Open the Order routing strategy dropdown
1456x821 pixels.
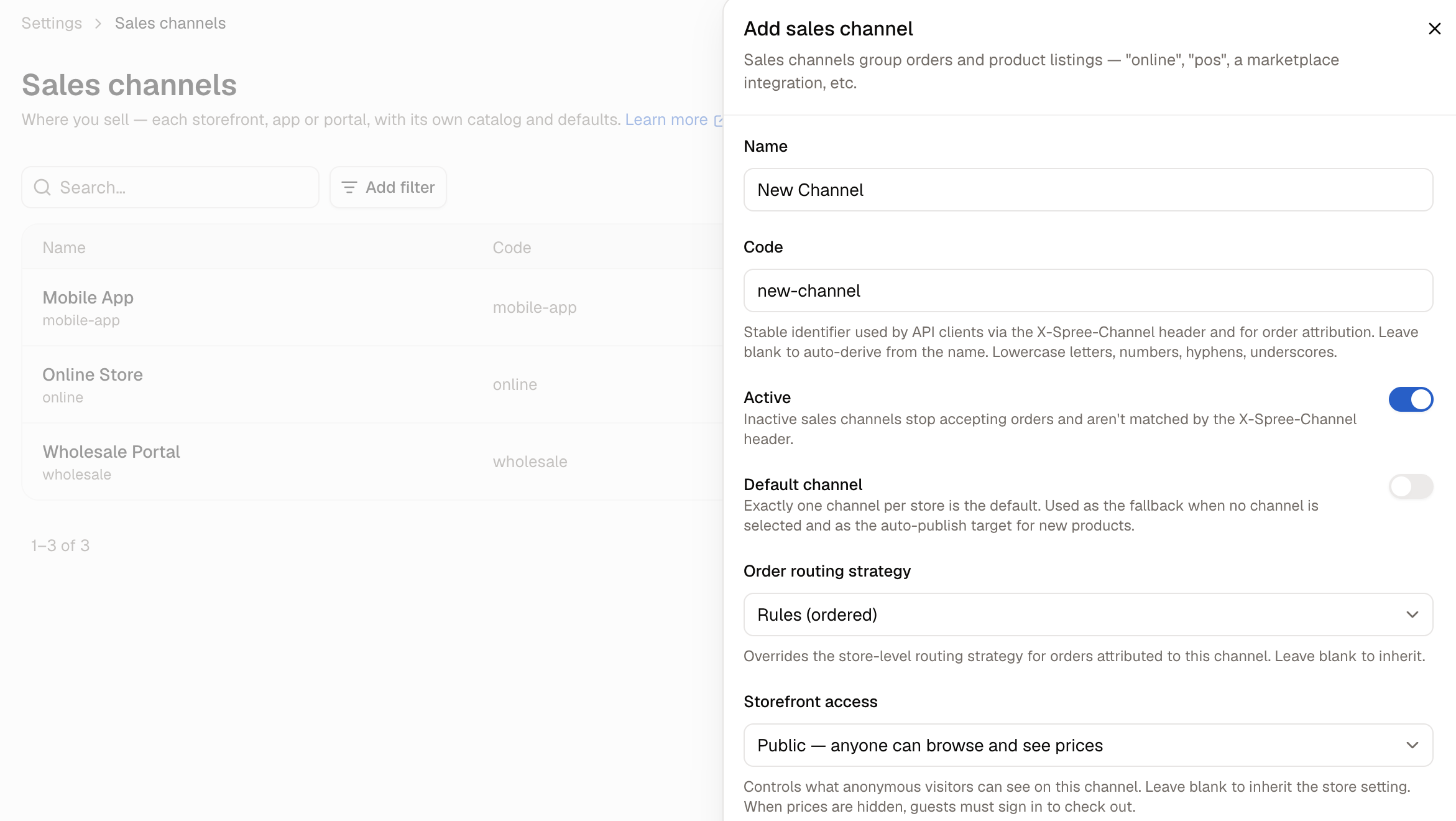(x=1088, y=615)
